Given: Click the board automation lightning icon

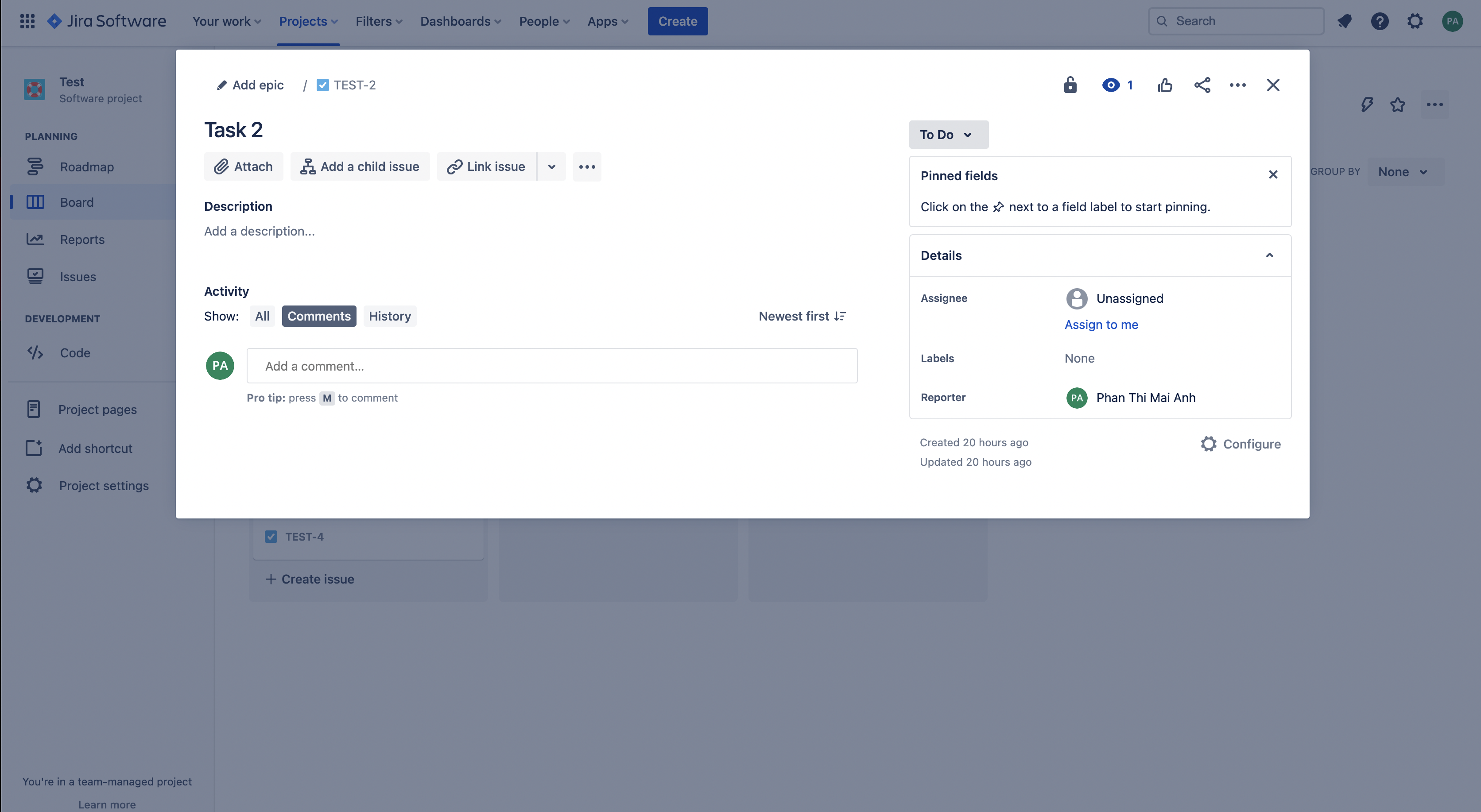Looking at the screenshot, I should tap(1367, 104).
